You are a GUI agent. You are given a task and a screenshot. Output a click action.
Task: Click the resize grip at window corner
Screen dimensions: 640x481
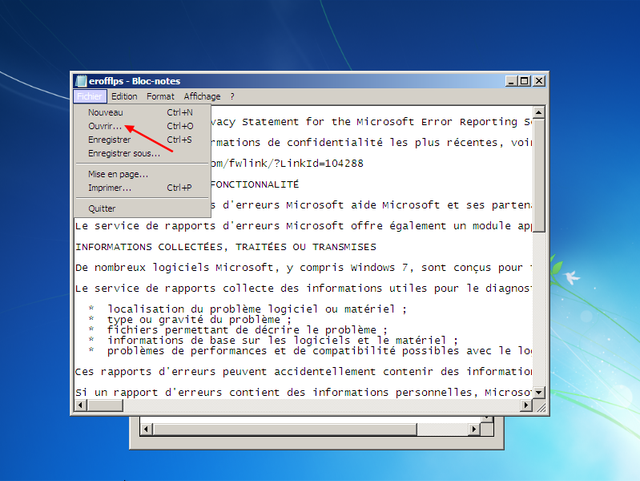pos(540,407)
